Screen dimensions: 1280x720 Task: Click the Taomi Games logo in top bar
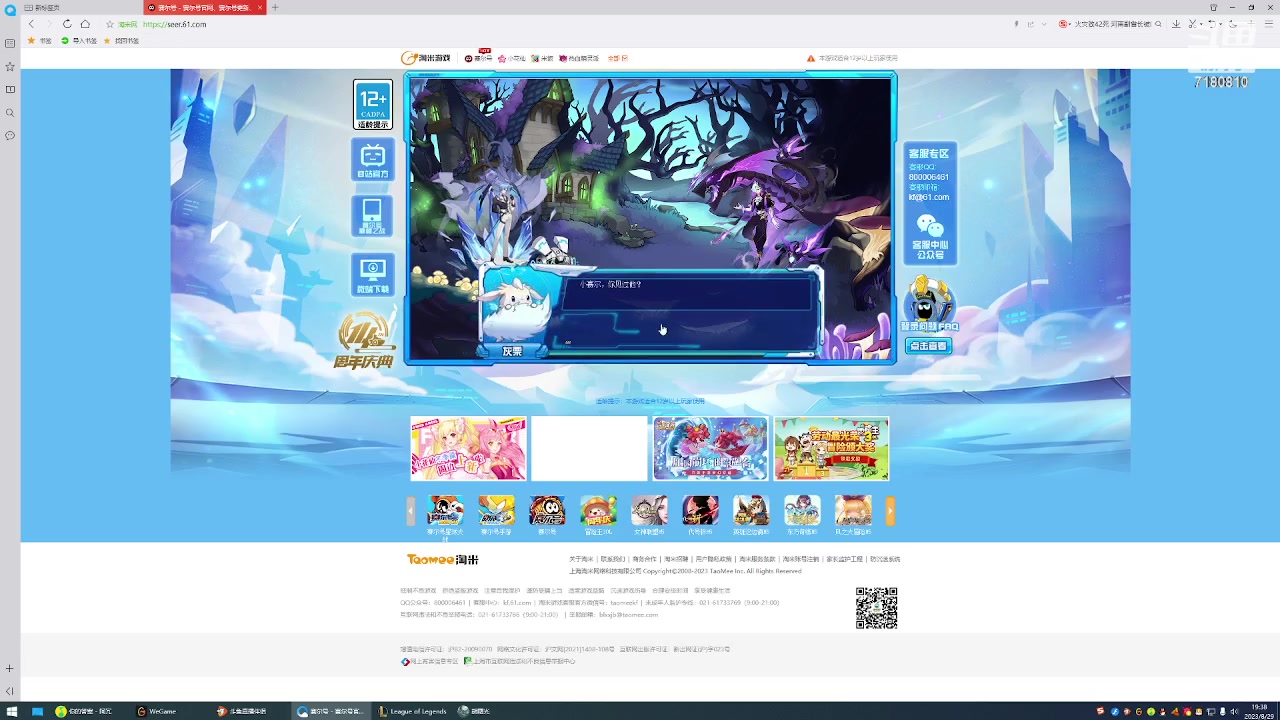coord(426,58)
